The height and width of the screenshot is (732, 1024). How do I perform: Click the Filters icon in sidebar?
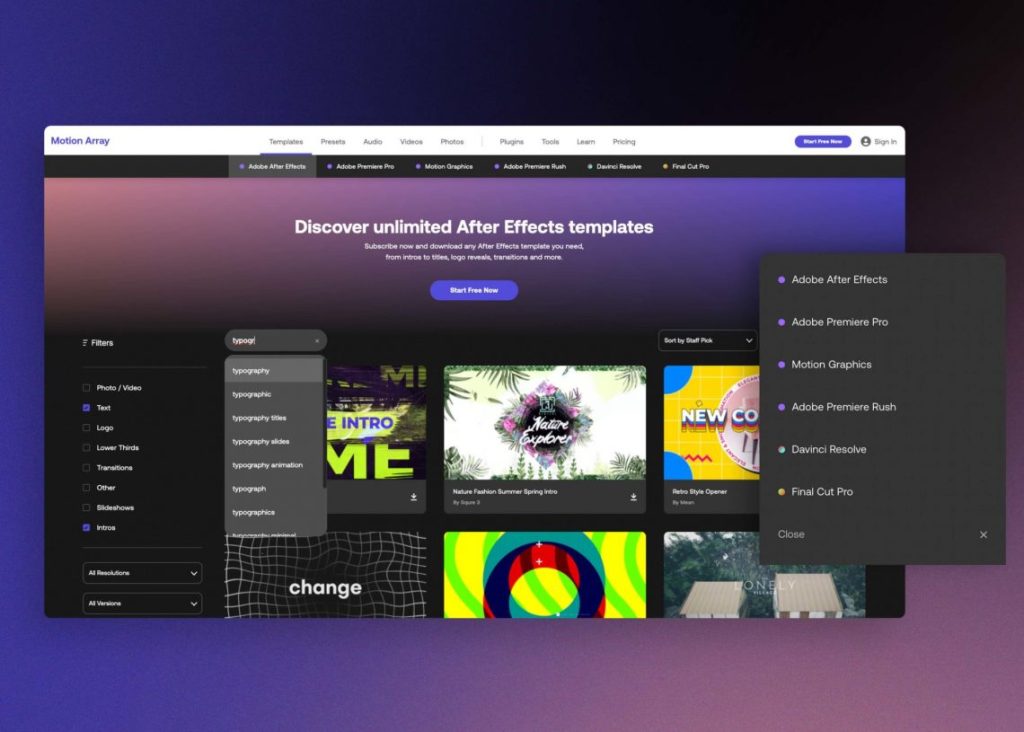pos(85,343)
